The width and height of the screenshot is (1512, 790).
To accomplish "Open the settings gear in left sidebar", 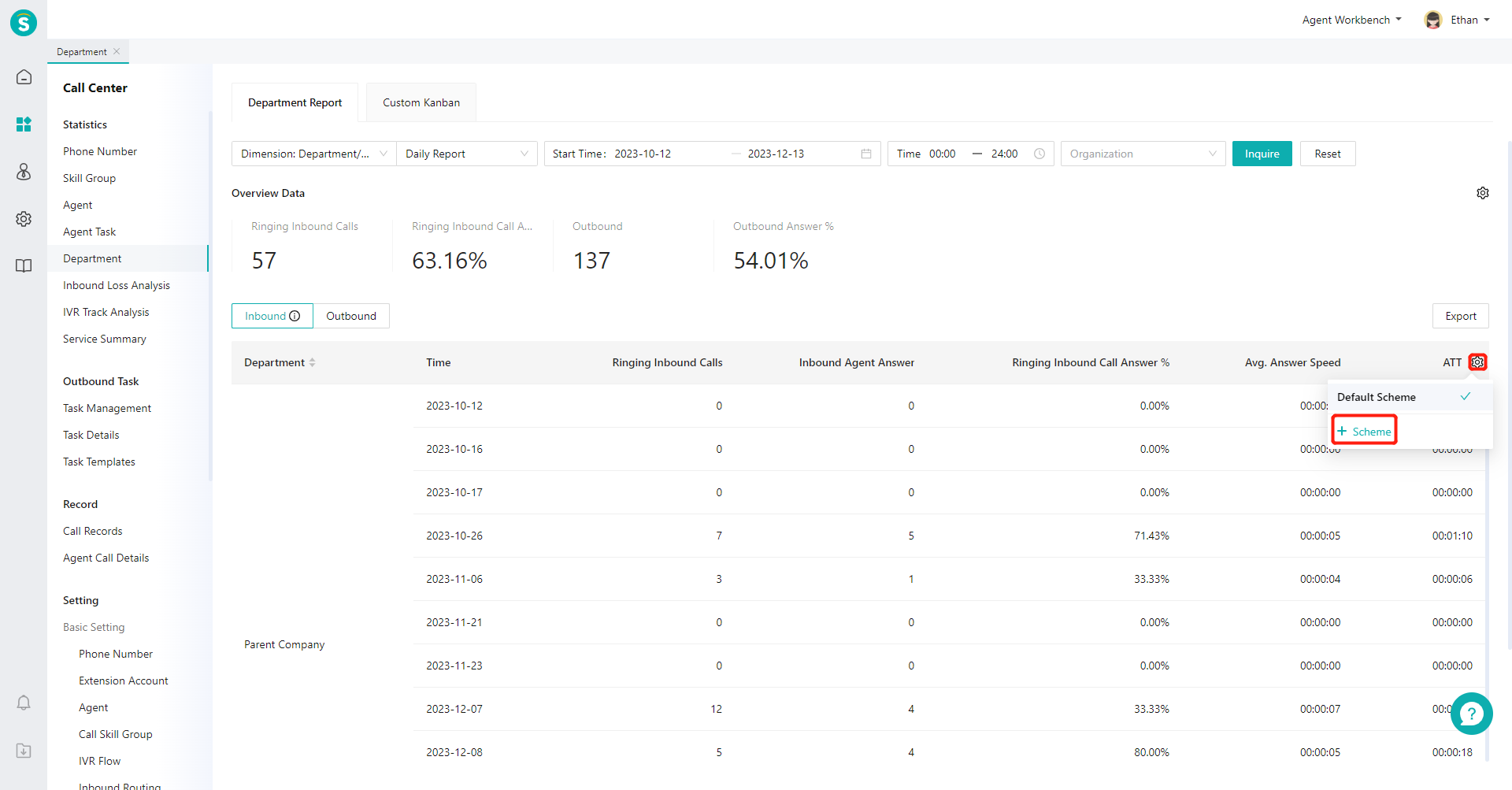I will pos(24,219).
